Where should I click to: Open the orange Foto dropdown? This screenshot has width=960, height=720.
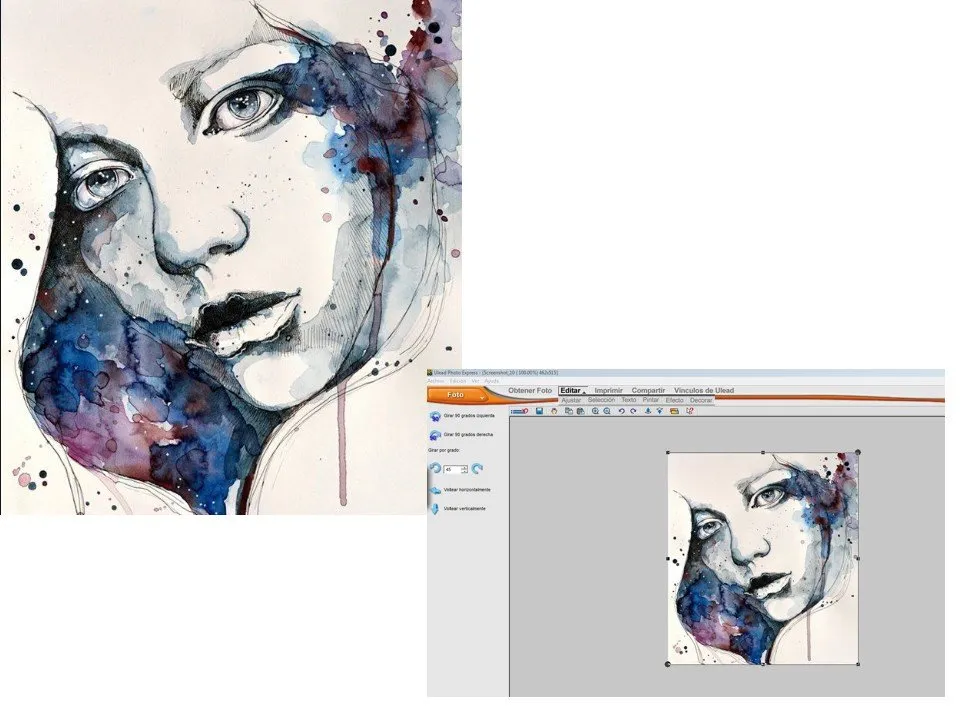click(458, 395)
